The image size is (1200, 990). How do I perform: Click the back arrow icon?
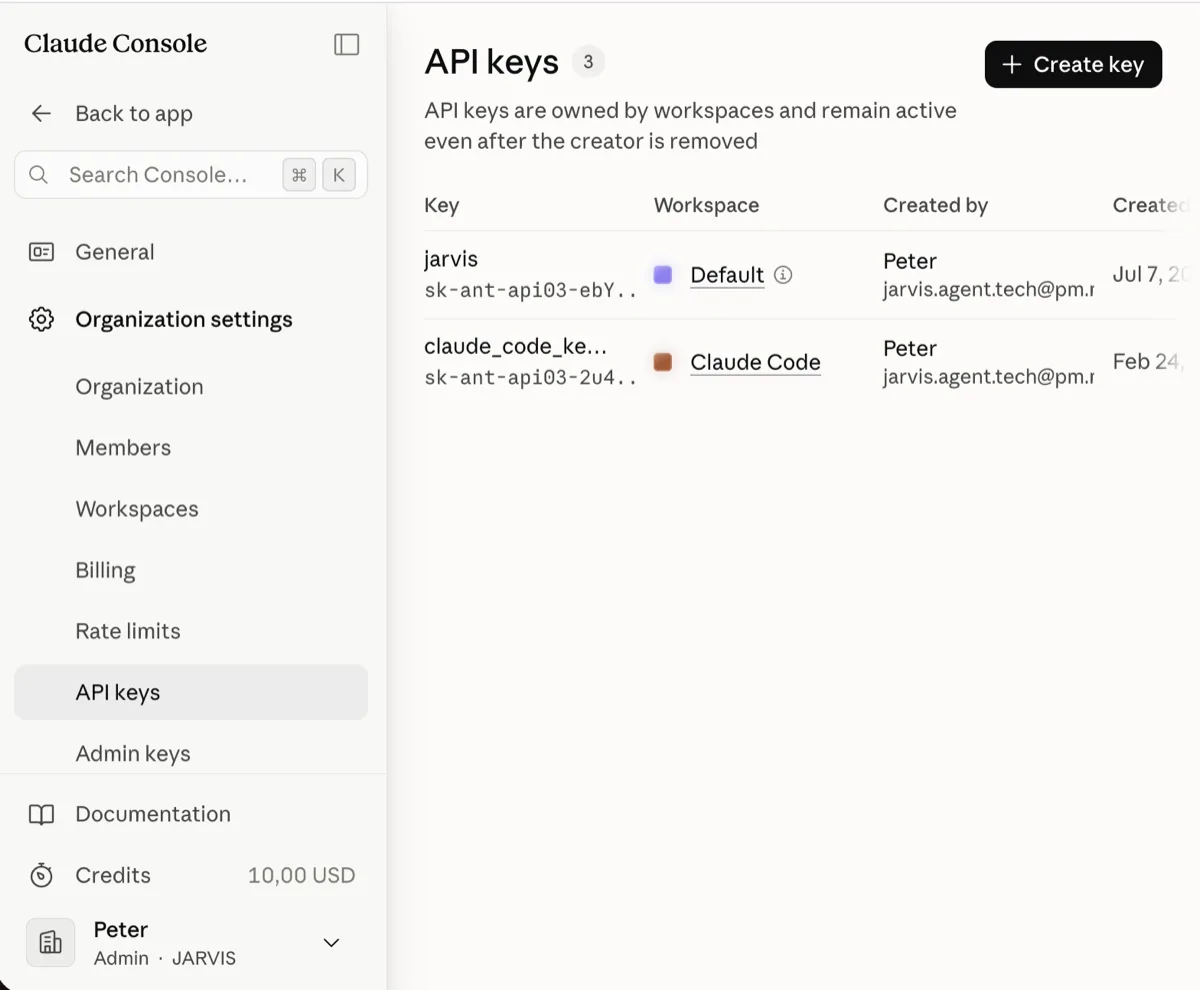pos(41,113)
